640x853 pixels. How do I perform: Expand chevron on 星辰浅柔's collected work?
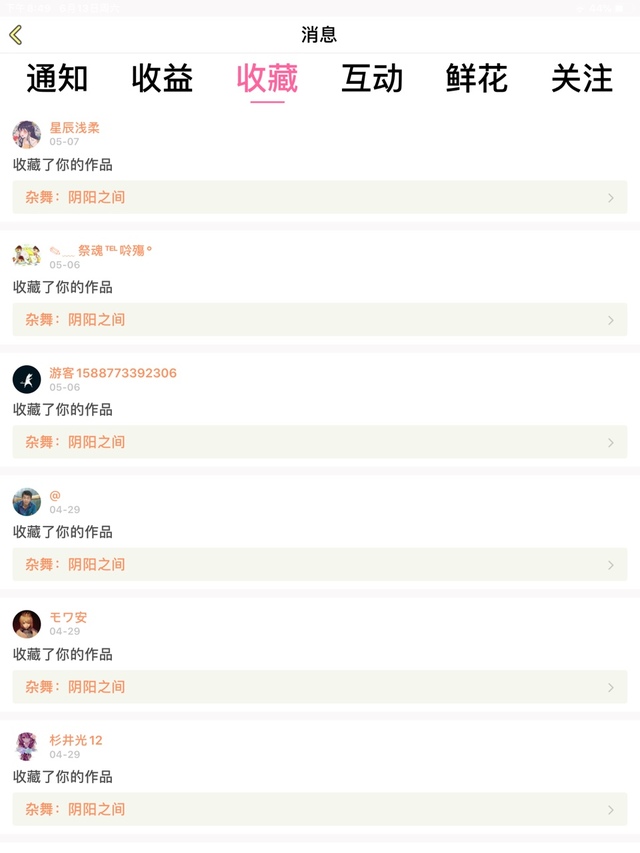[x=611, y=198]
